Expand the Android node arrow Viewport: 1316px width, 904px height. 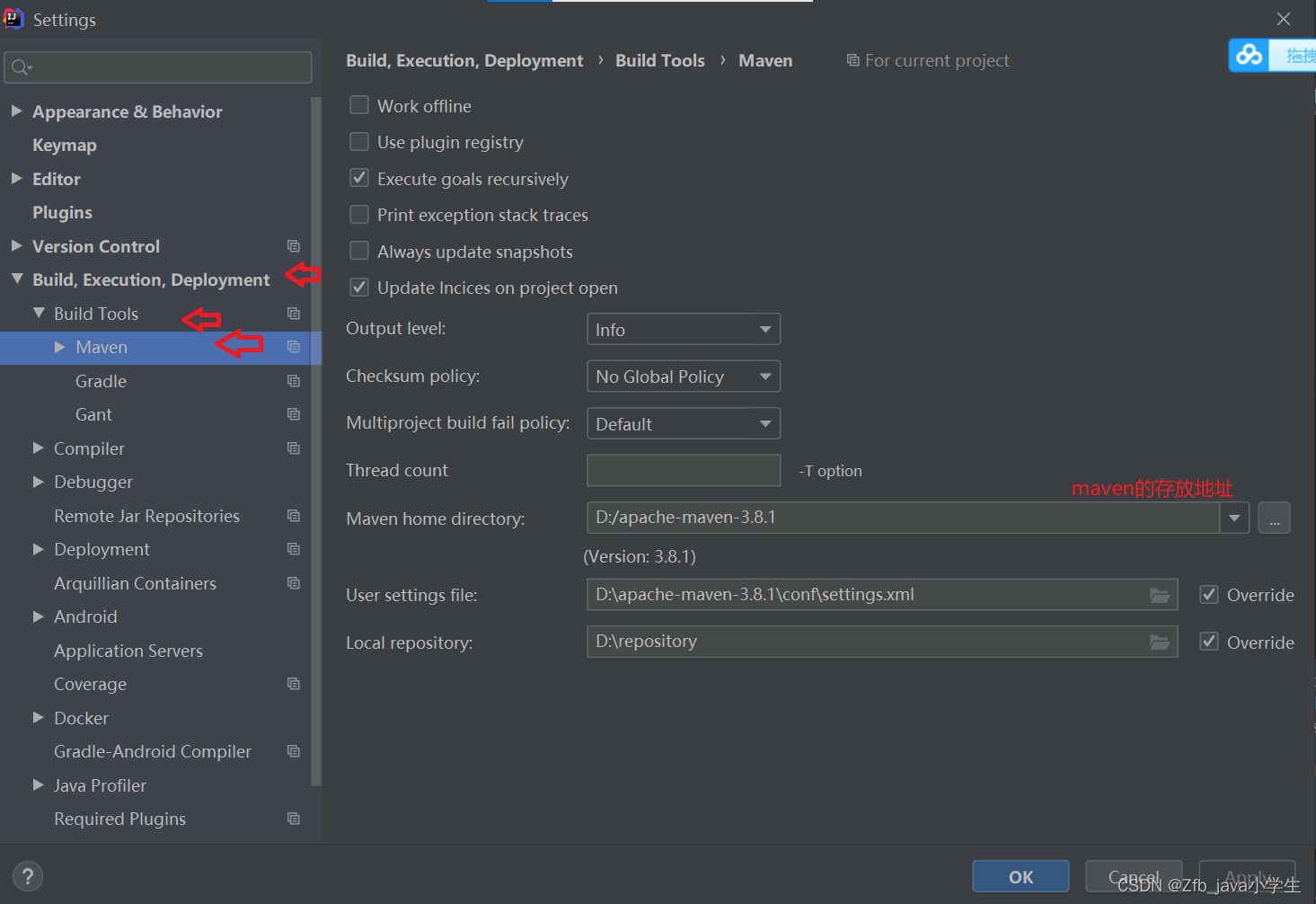pos(39,616)
